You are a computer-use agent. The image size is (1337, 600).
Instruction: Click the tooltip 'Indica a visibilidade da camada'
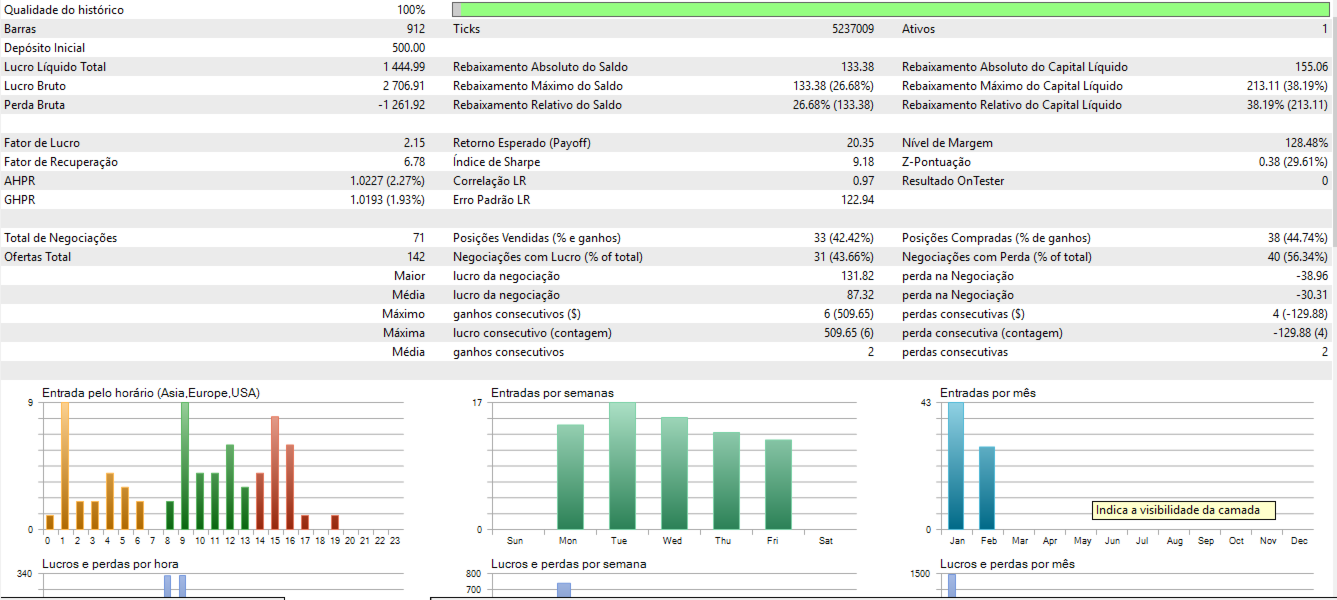pos(1184,510)
